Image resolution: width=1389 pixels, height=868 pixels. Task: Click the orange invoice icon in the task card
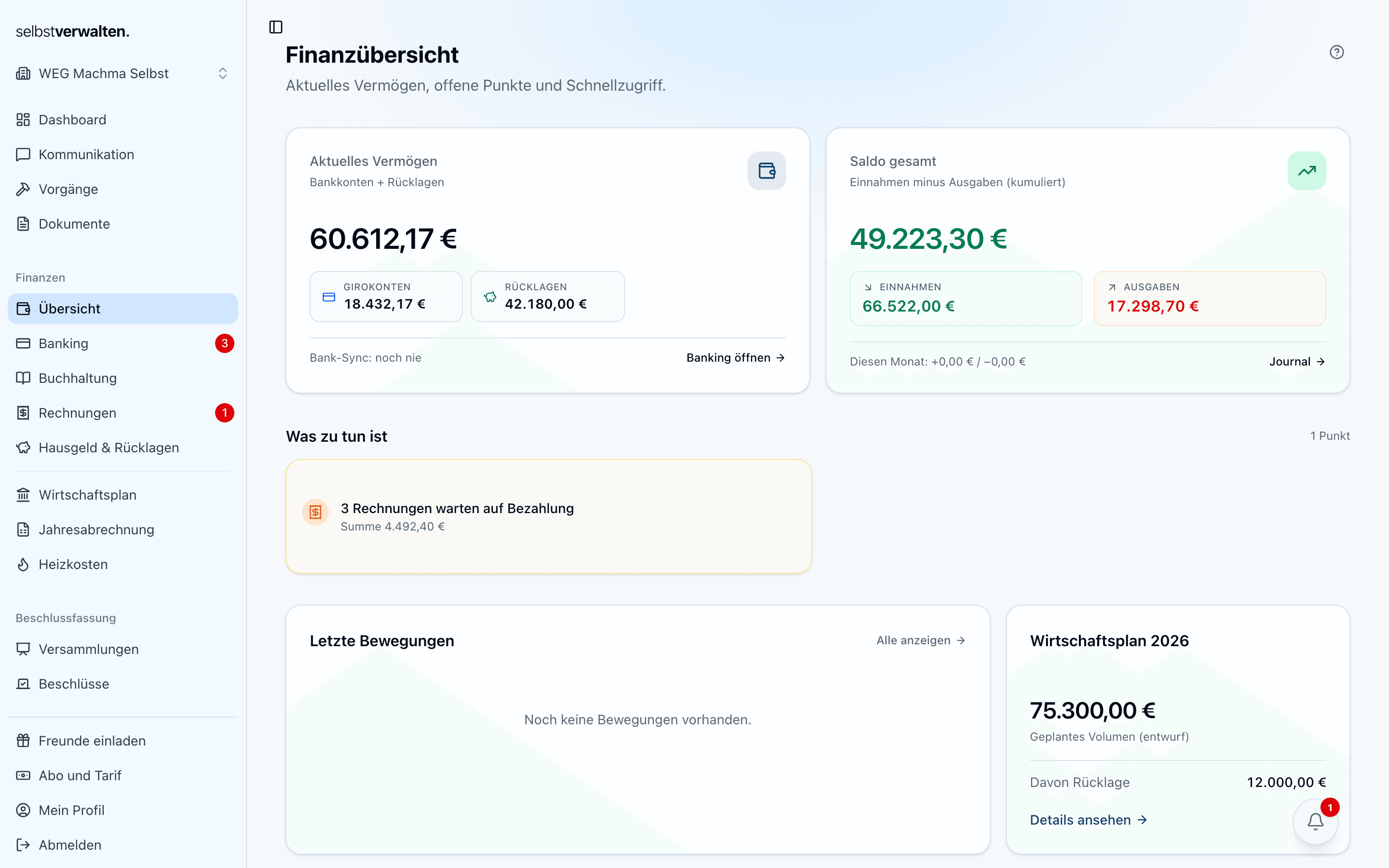pyautogui.click(x=315, y=512)
